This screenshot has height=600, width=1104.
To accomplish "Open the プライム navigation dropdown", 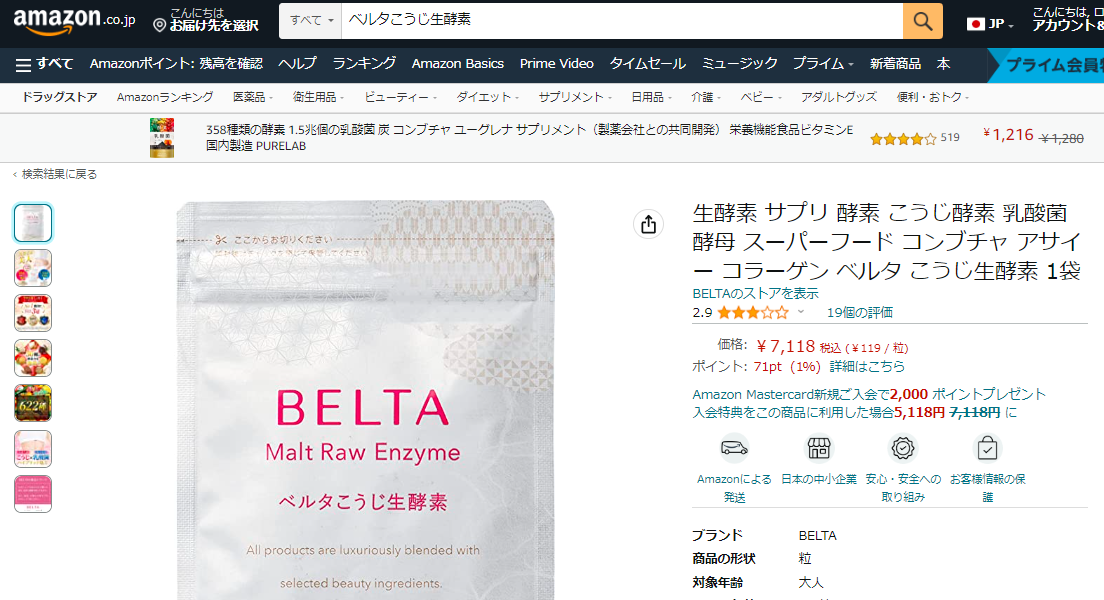I will click(823, 64).
